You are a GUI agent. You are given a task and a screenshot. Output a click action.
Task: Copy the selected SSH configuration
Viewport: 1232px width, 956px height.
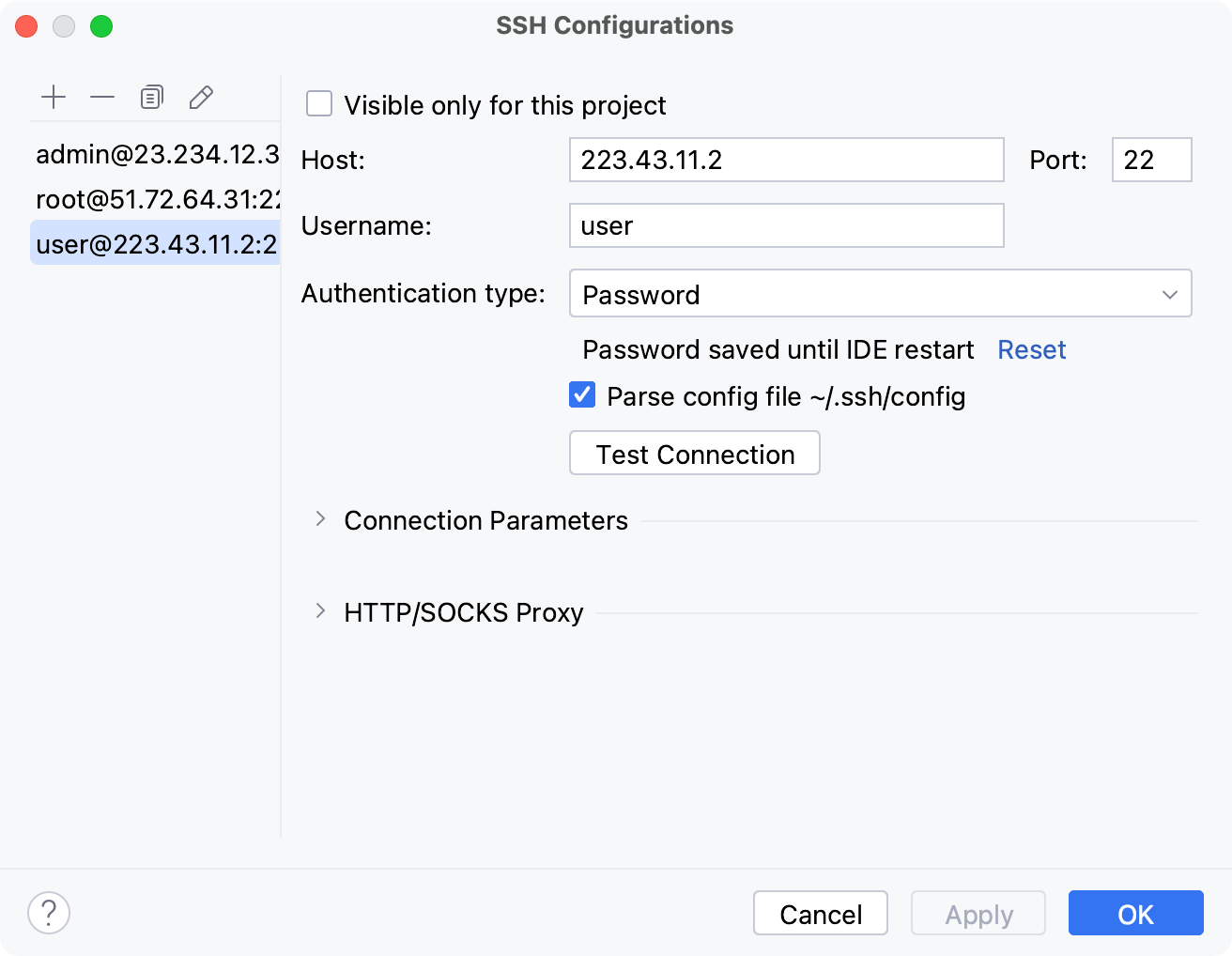click(x=151, y=97)
